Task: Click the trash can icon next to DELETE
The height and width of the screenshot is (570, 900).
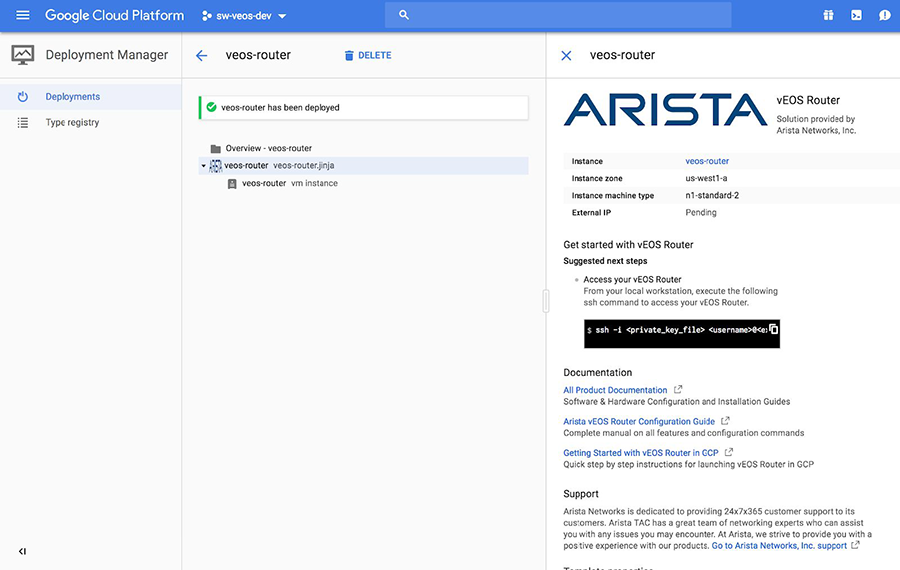Action: pyautogui.click(x=349, y=56)
